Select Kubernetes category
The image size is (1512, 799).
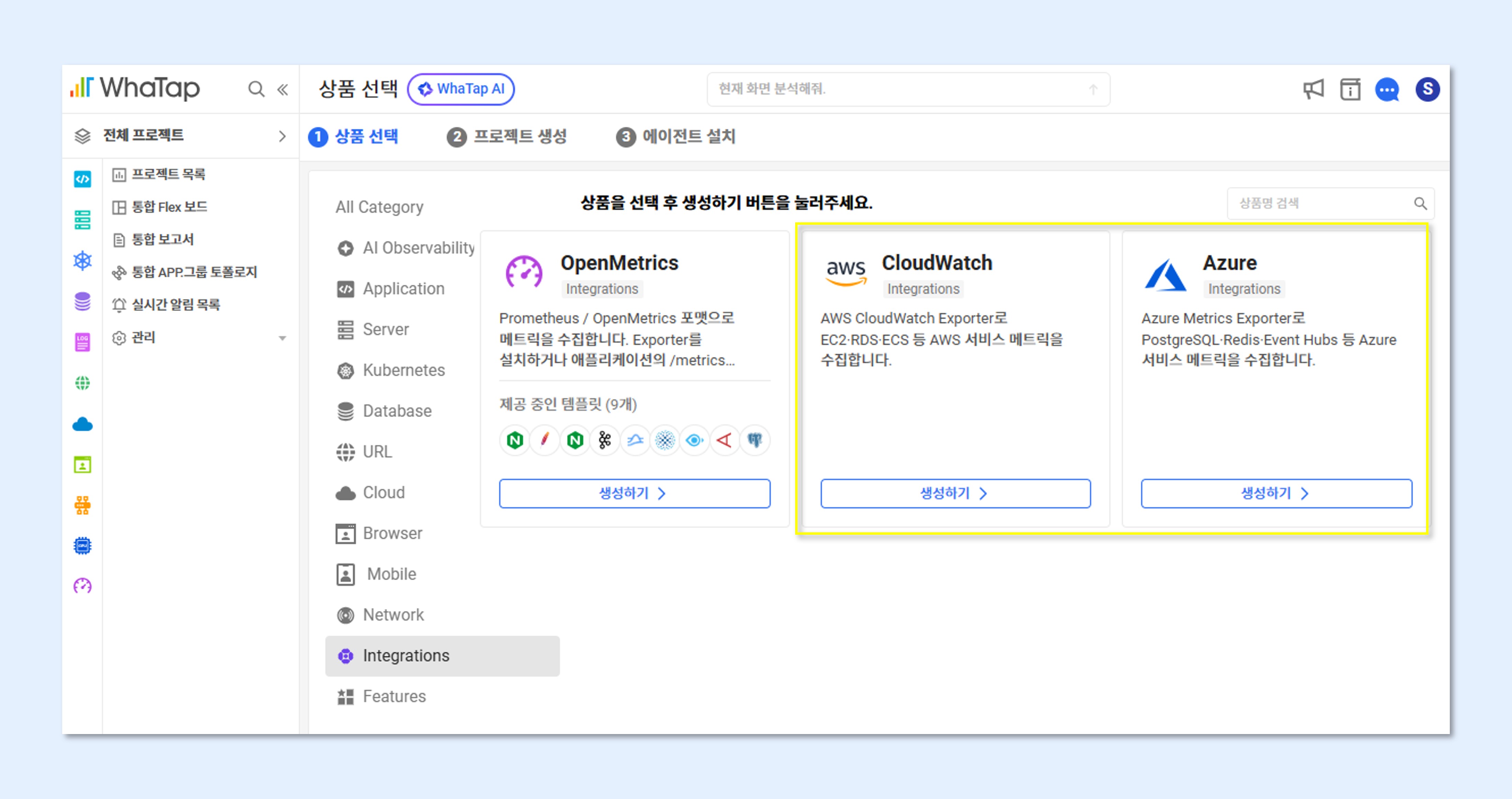tap(390, 370)
